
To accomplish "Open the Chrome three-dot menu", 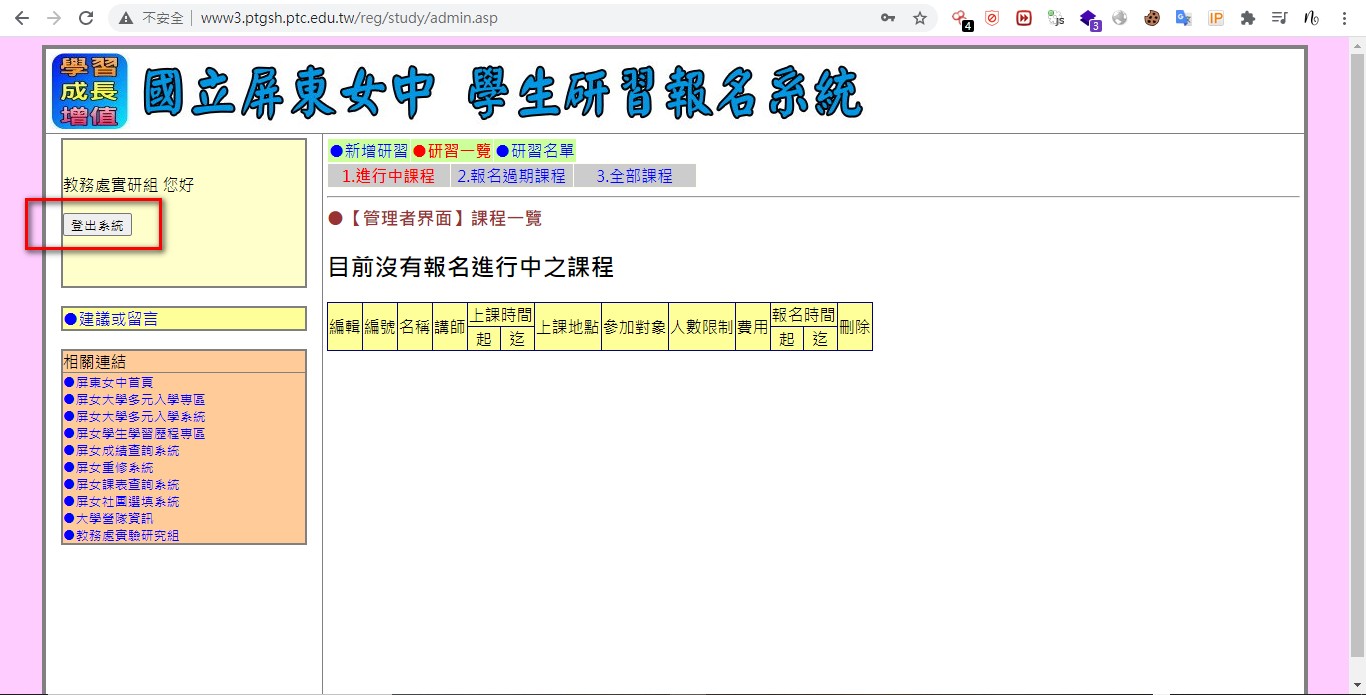I will pos(1344,18).
